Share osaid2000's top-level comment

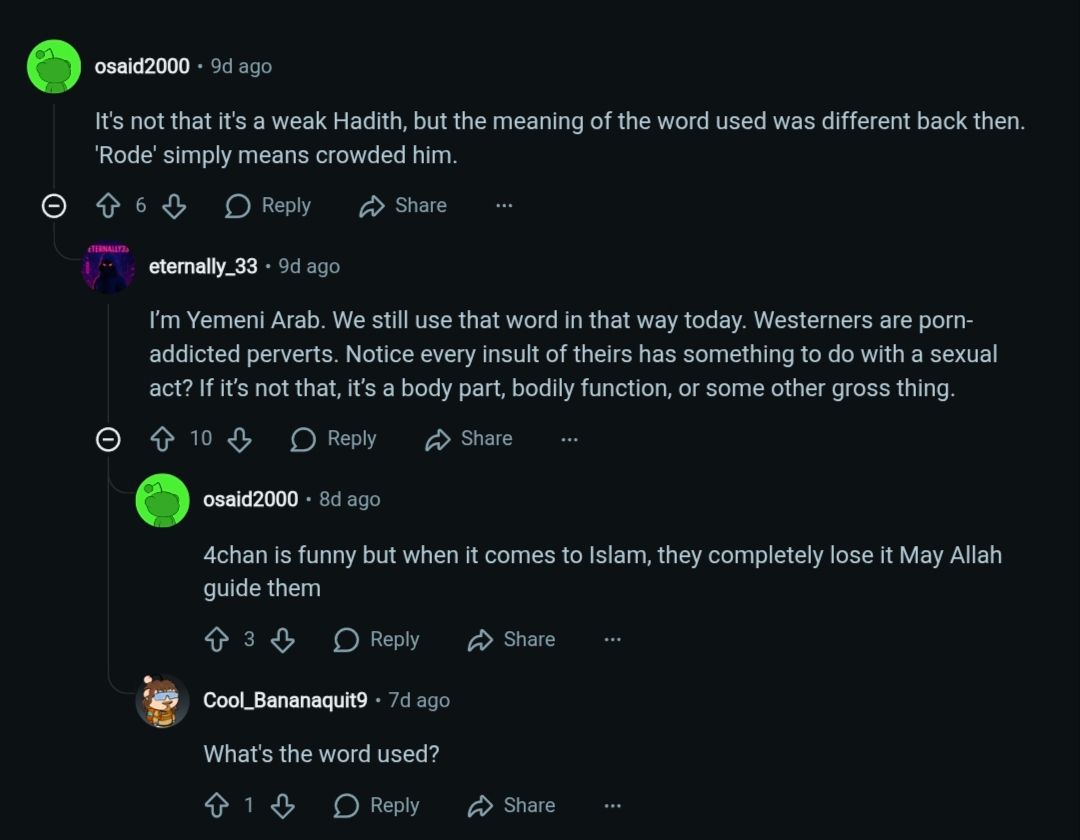coord(403,206)
